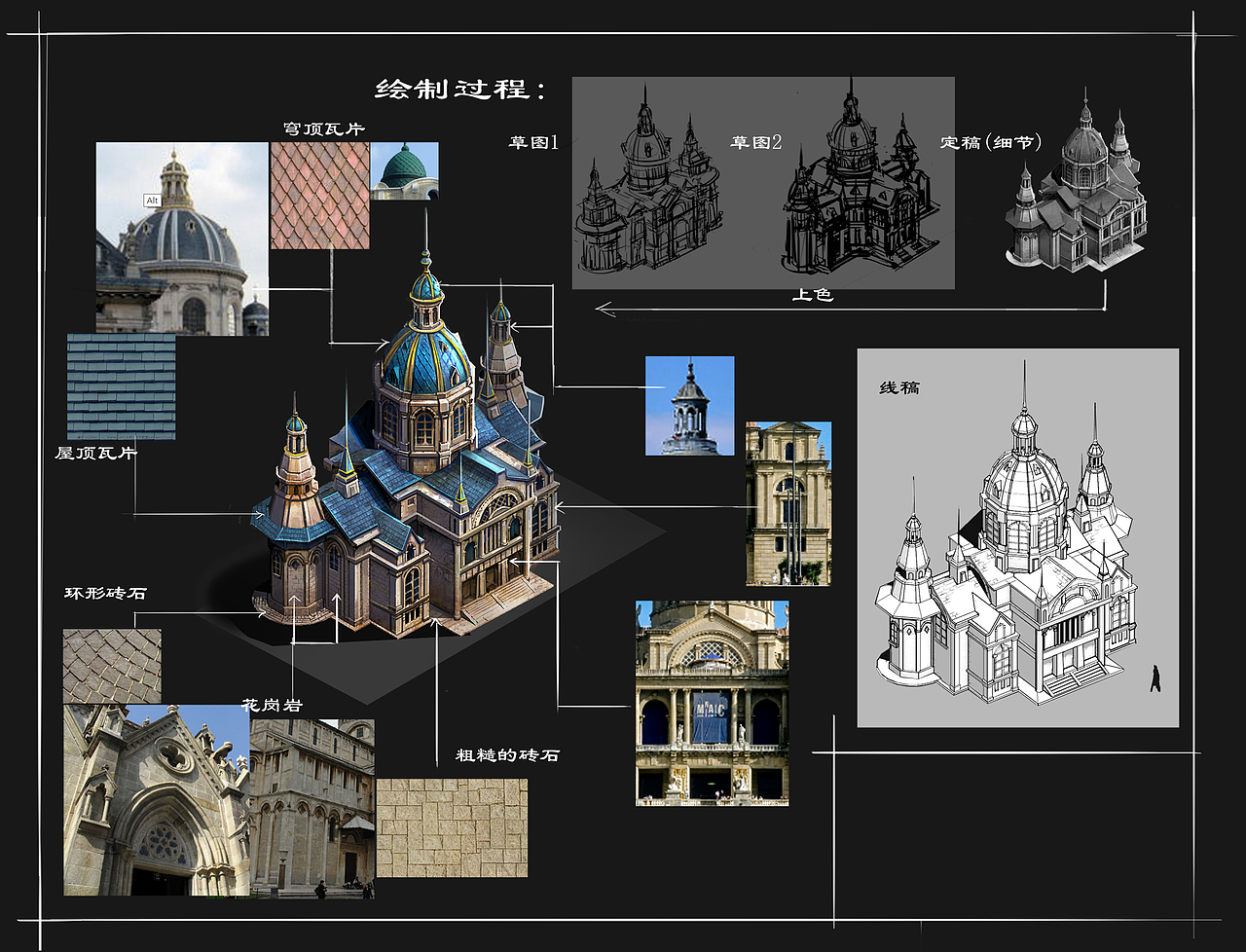Image resolution: width=1246 pixels, height=952 pixels.
Task: Click the '绘制过程:' title text
Action: pos(461,90)
